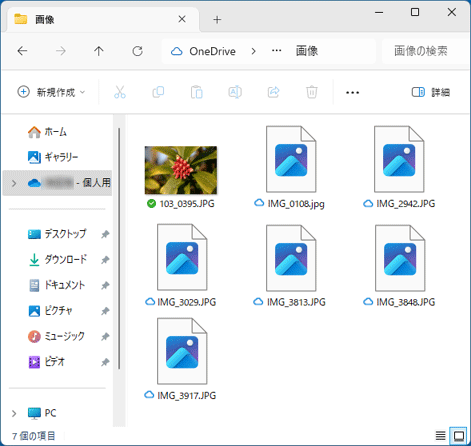Click the IMG_0108.jpg file name

[x=296, y=203]
